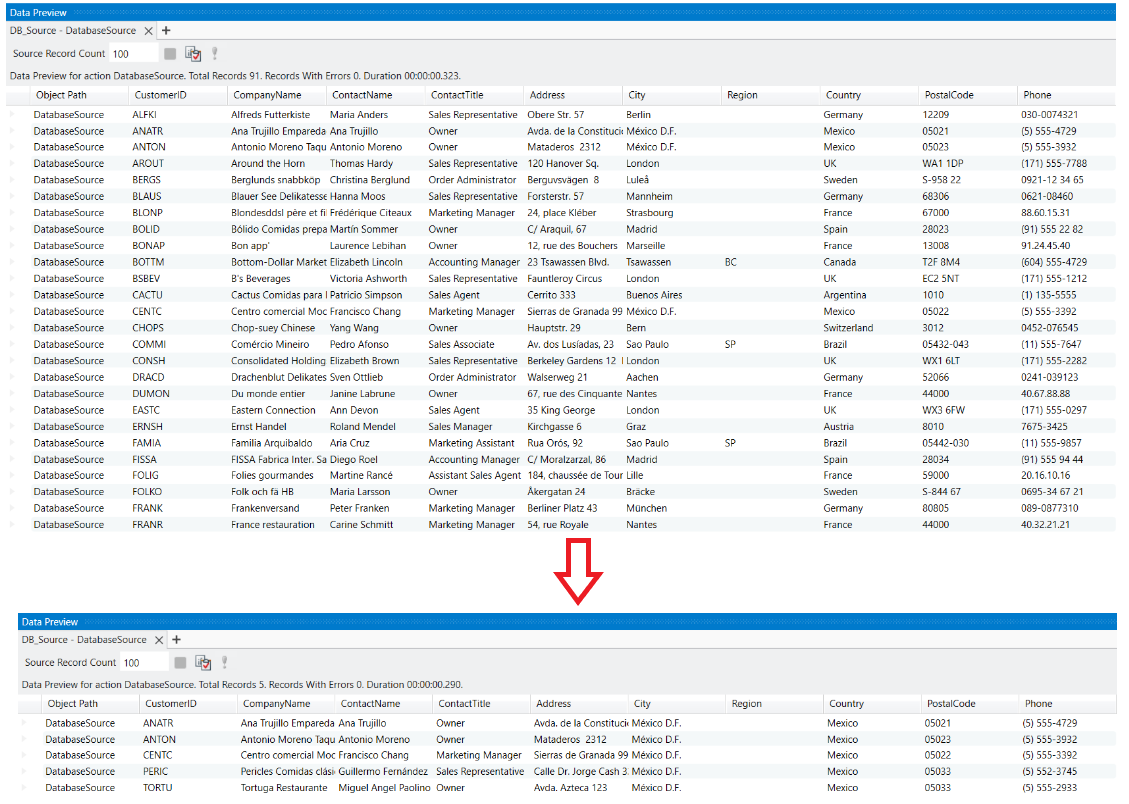Click the record validation icon in the upper preview
Image resolution: width=1129 pixels, height=804 pixels.
(193, 54)
